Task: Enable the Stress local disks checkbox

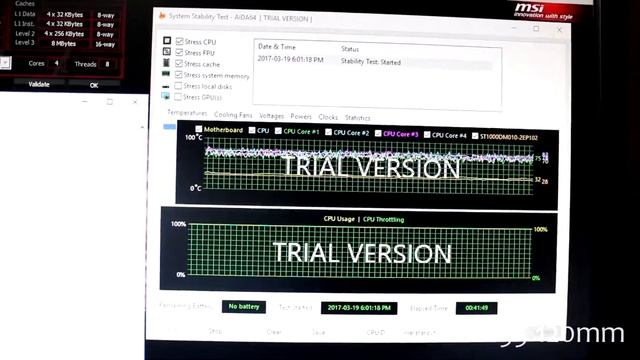Action: [x=178, y=86]
